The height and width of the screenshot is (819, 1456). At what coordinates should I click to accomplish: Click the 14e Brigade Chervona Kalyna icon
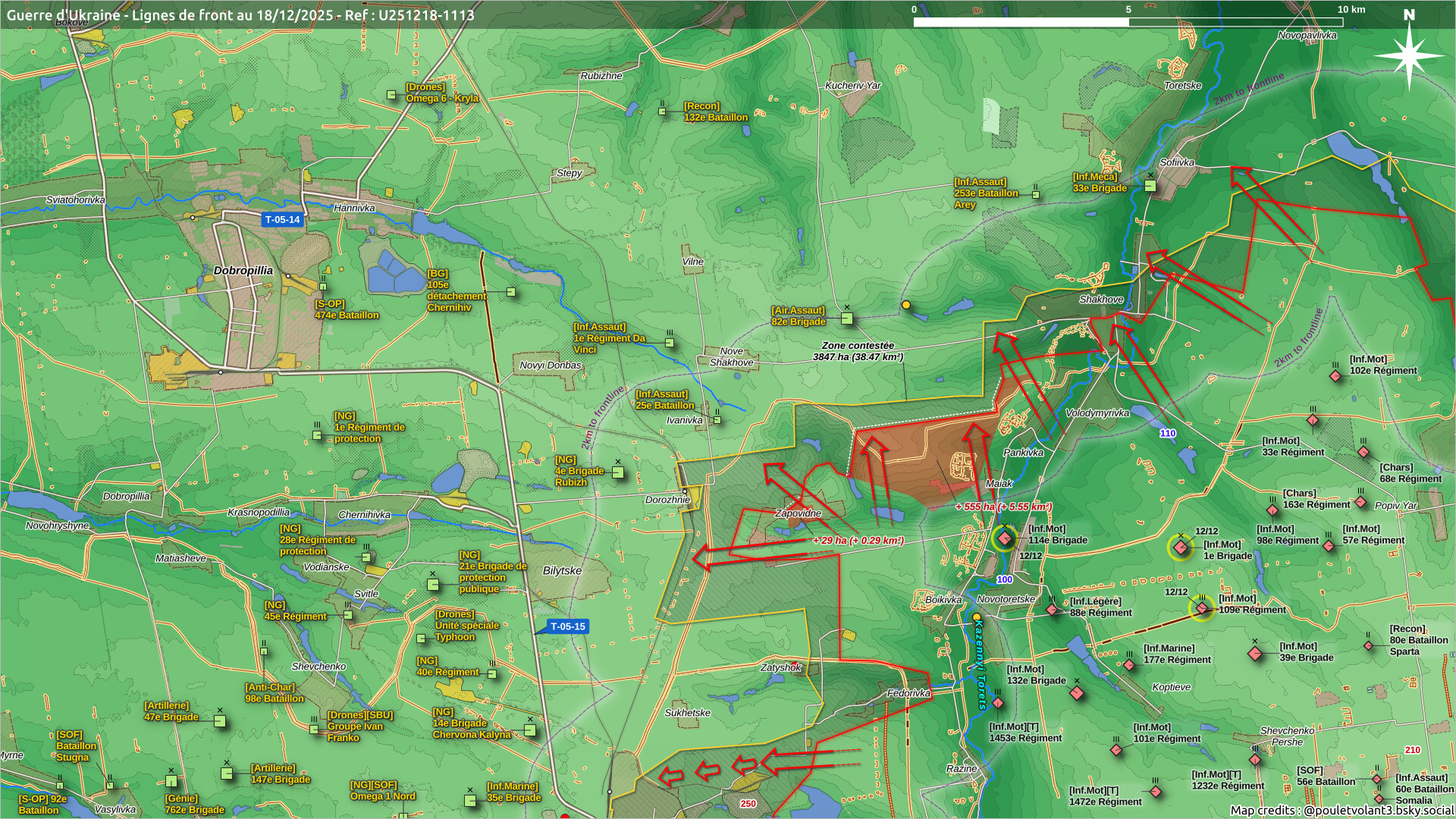[530, 730]
